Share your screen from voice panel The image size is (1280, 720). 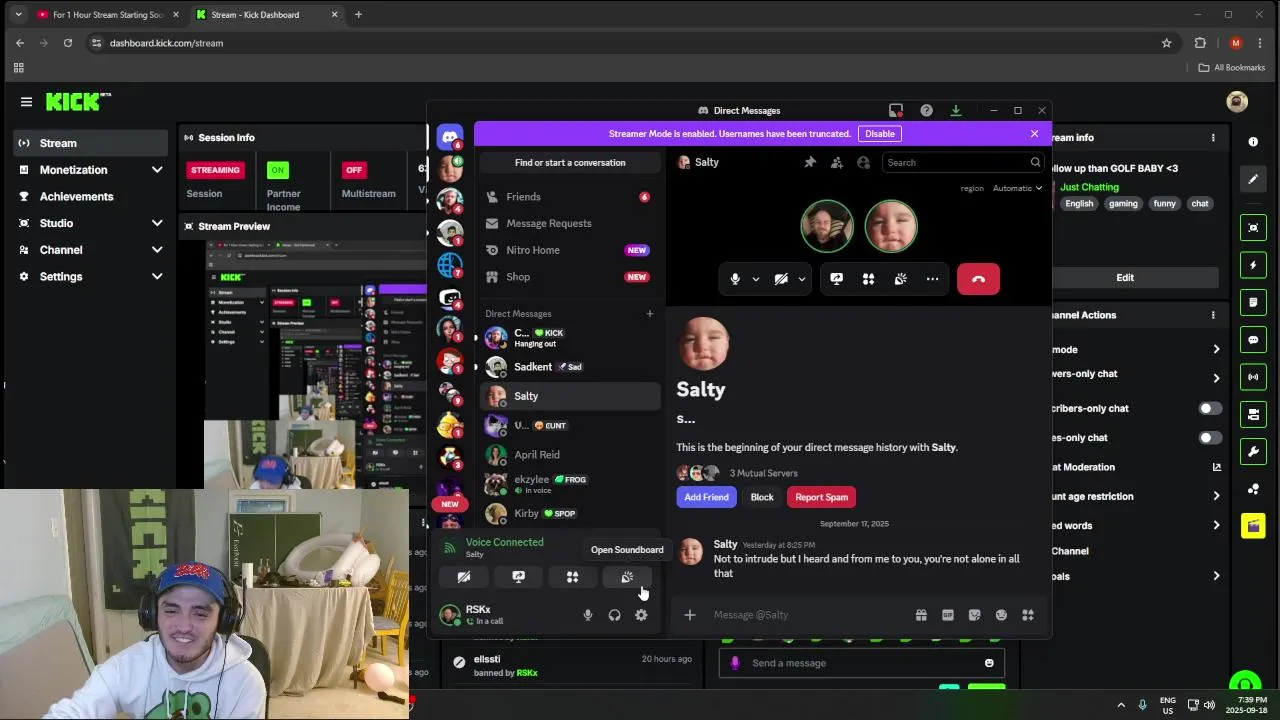click(518, 577)
